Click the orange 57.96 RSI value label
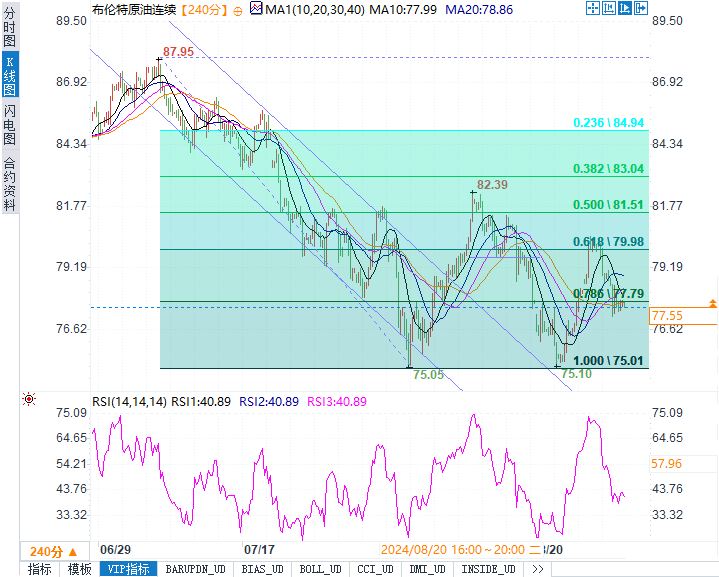The height and width of the screenshot is (577, 719). click(666, 464)
